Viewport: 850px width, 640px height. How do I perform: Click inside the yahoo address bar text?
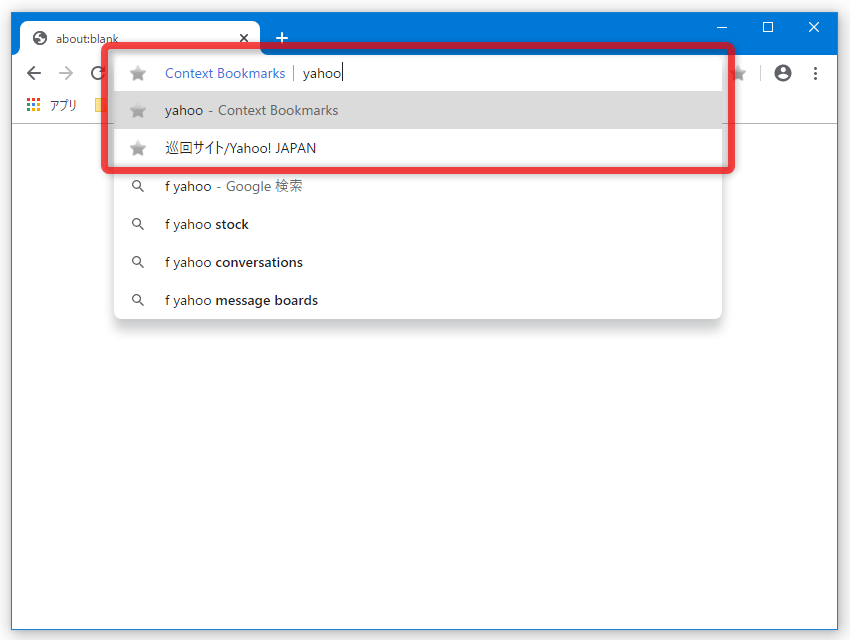click(321, 73)
